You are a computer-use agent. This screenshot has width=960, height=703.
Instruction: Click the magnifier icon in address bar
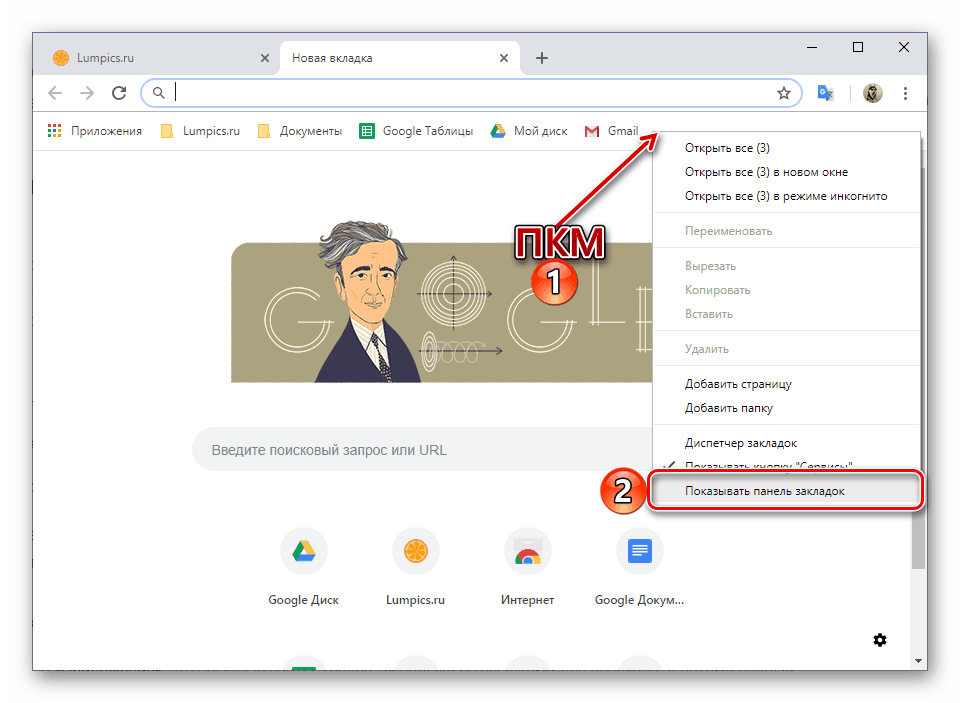(x=159, y=93)
